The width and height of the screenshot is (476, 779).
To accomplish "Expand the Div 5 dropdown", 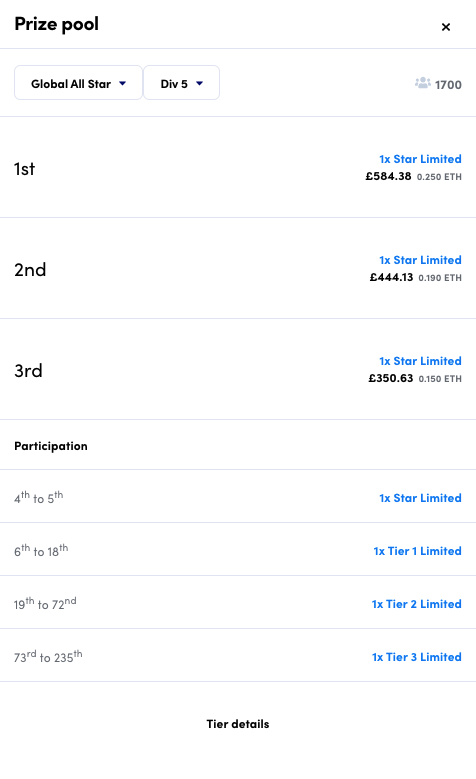I will [x=181, y=82].
